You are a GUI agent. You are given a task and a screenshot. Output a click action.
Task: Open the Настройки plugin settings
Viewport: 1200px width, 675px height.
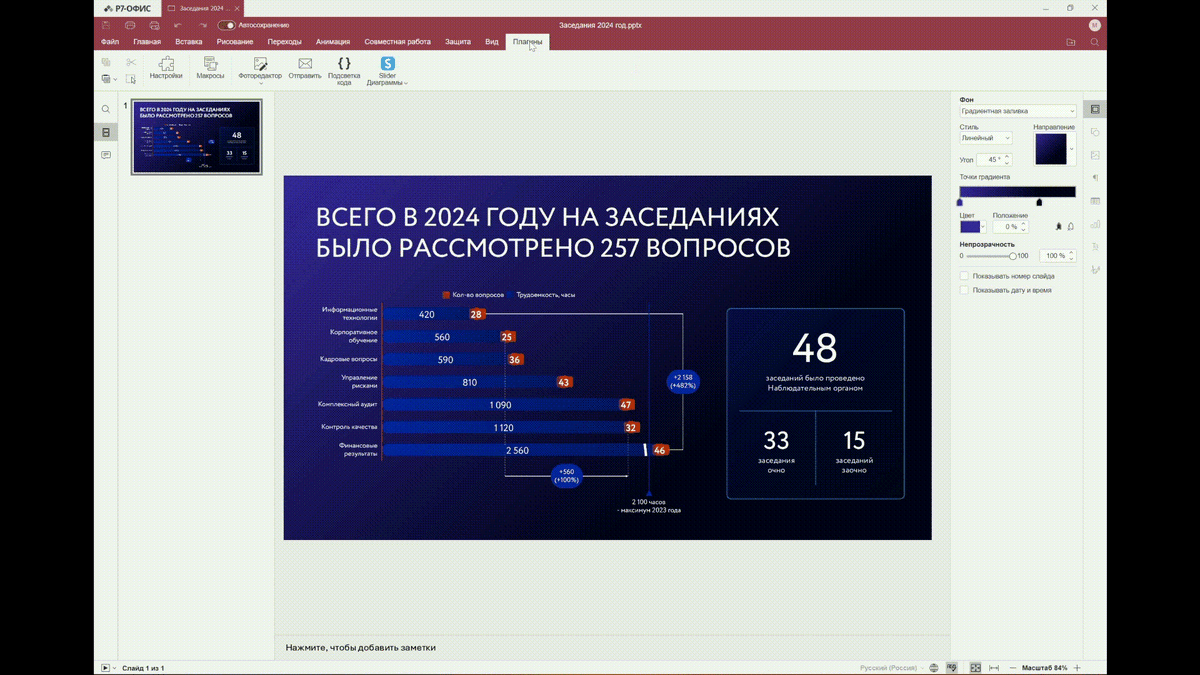click(x=166, y=68)
